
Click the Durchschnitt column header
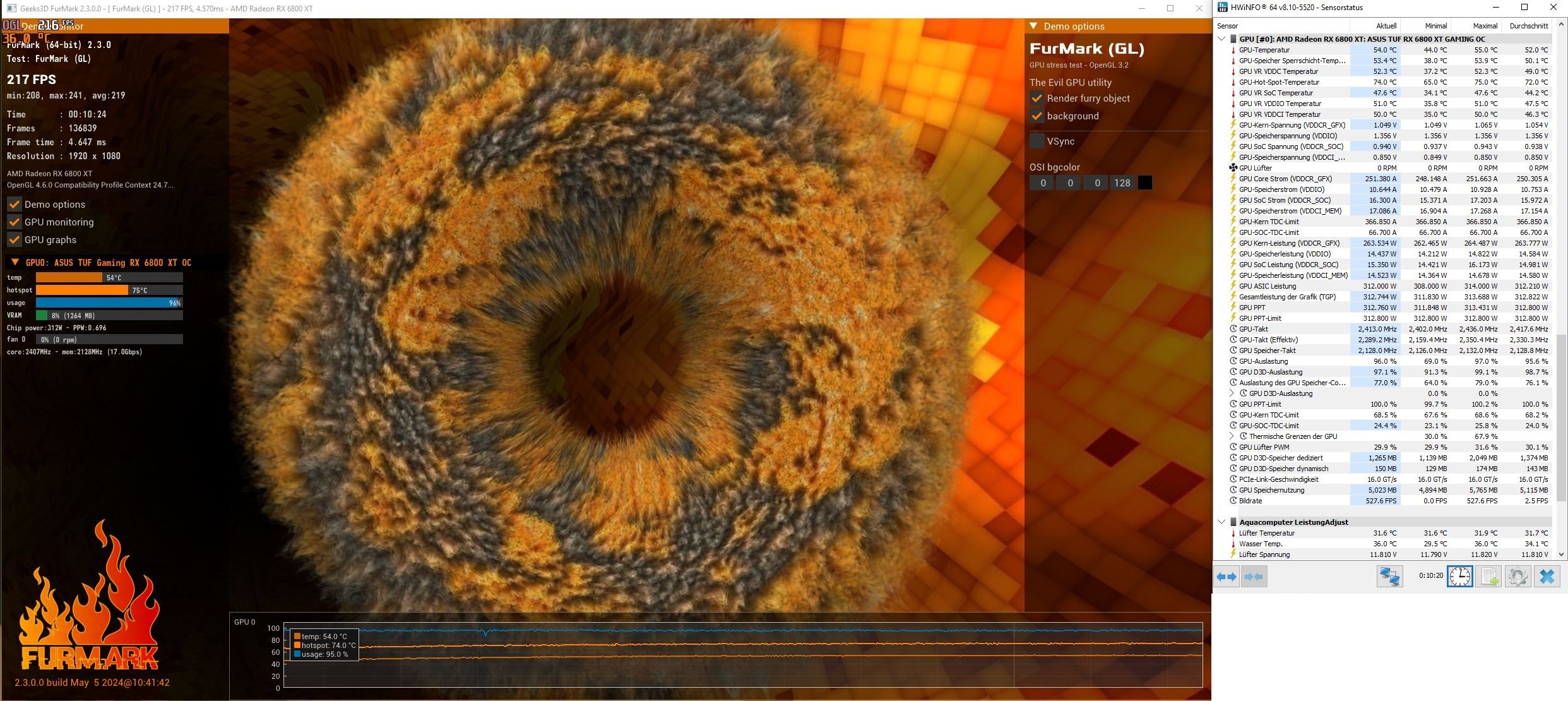click(1528, 26)
